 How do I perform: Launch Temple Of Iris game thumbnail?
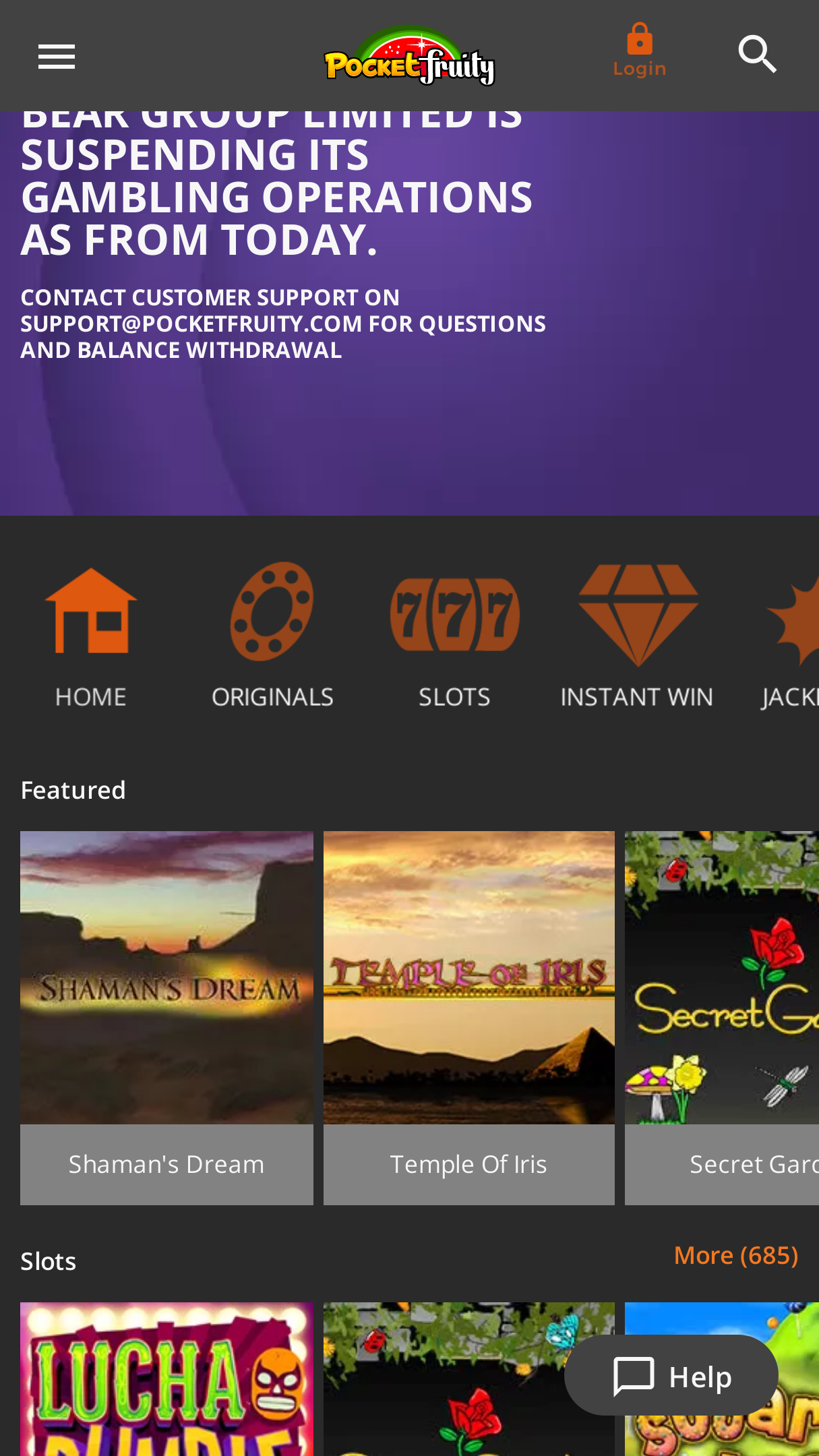pyautogui.click(x=469, y=977)
